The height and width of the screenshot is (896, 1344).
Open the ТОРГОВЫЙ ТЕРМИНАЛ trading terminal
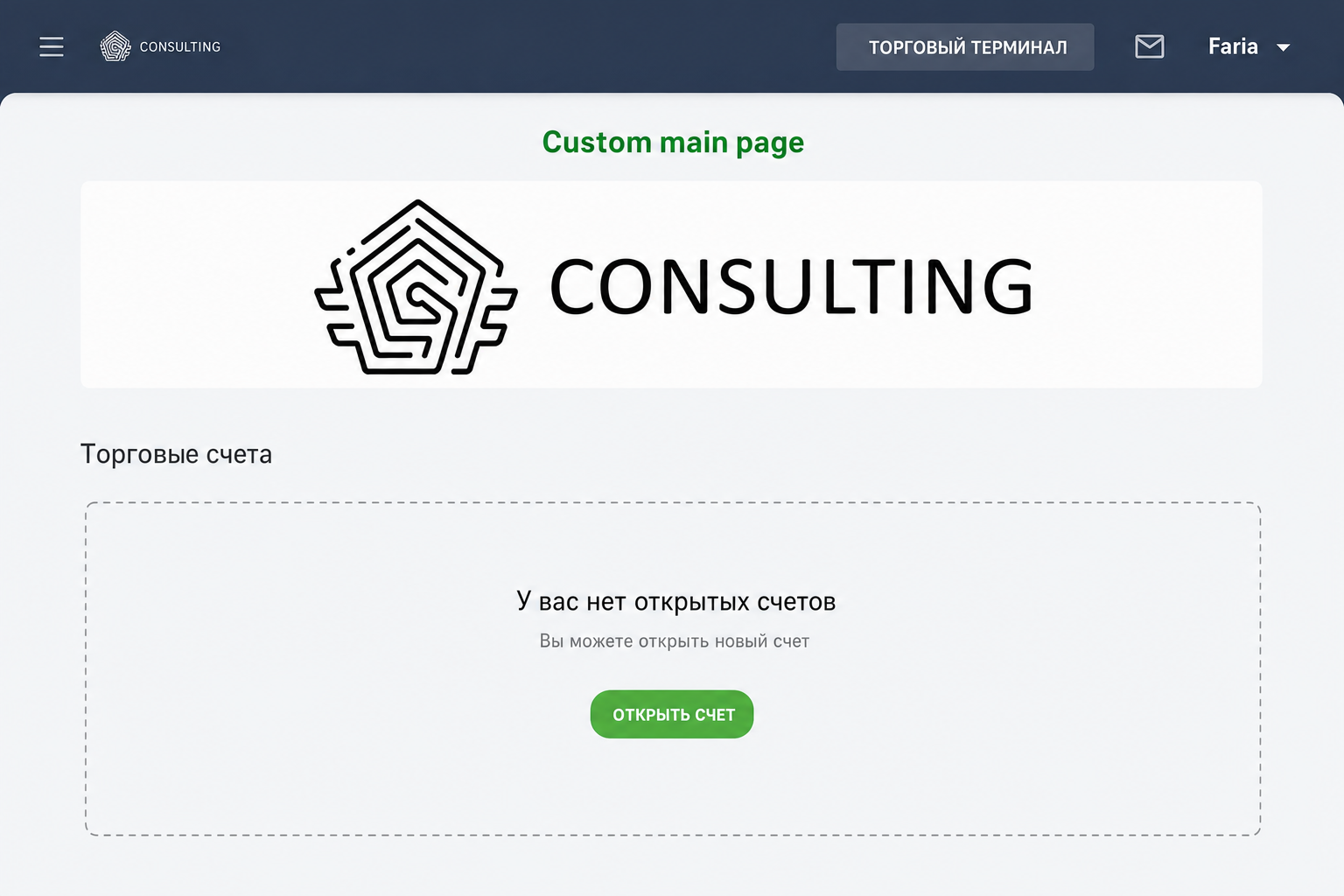tap(965, 47)
